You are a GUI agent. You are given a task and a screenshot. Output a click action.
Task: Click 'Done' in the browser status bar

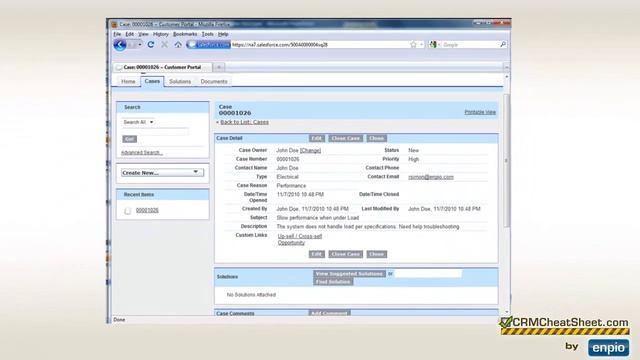pyautogui.click(x=119, y=320)
